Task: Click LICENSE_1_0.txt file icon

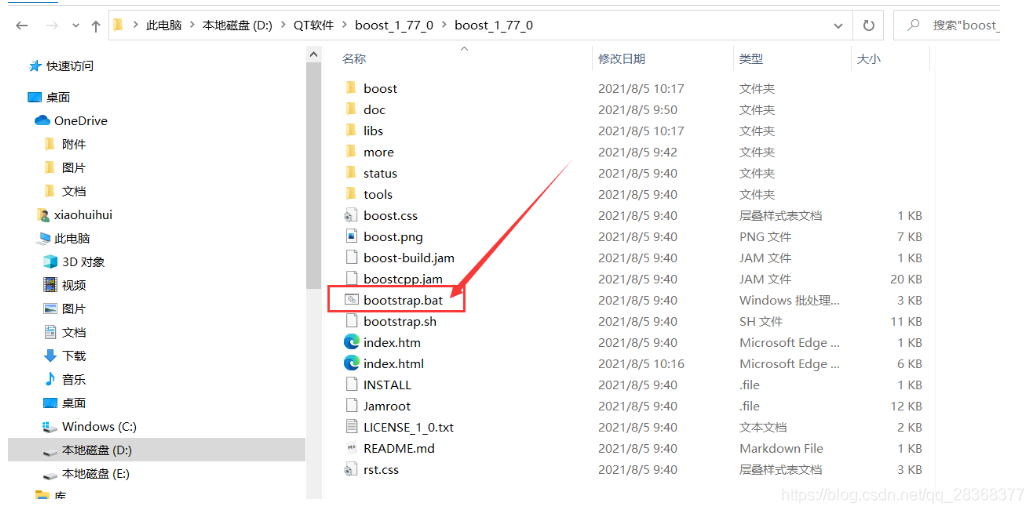Action: point(351,427)
